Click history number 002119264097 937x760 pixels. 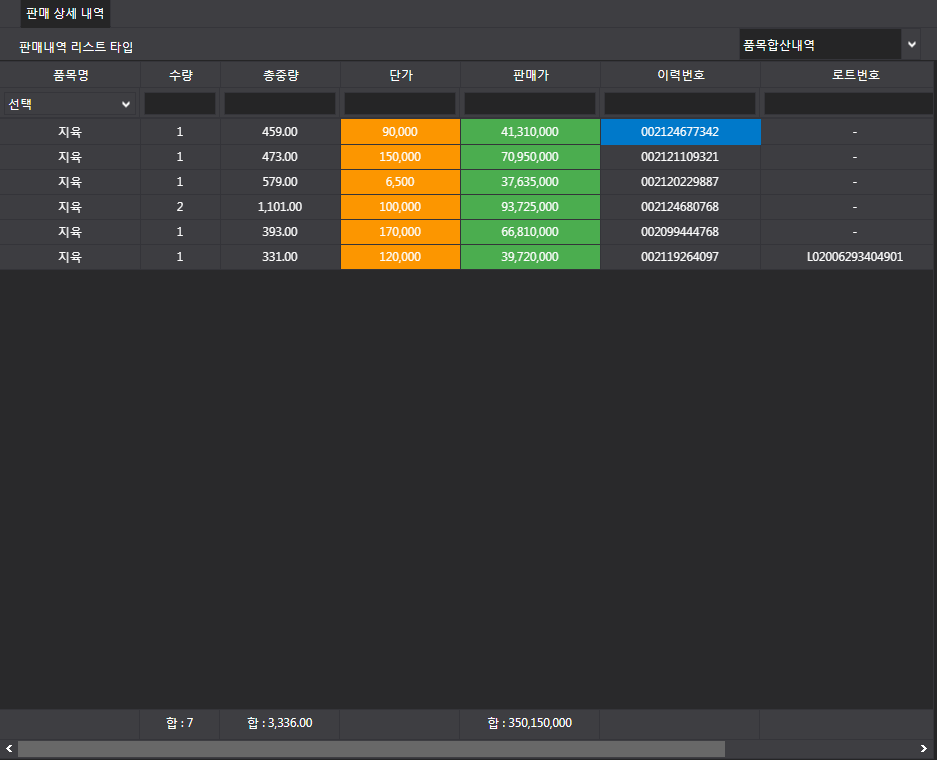point(681,257)
